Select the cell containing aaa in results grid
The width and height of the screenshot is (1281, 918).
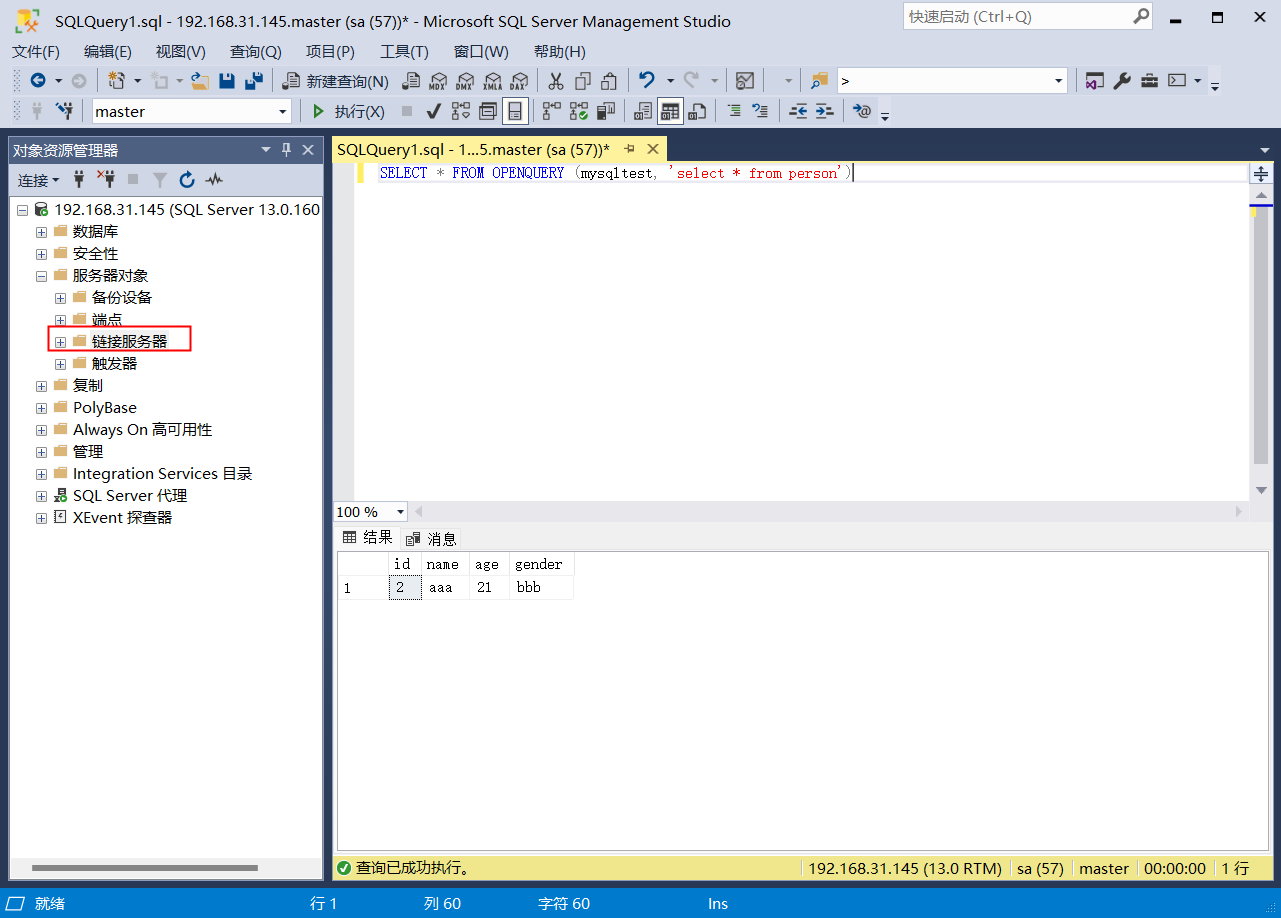tap(443, 587)
